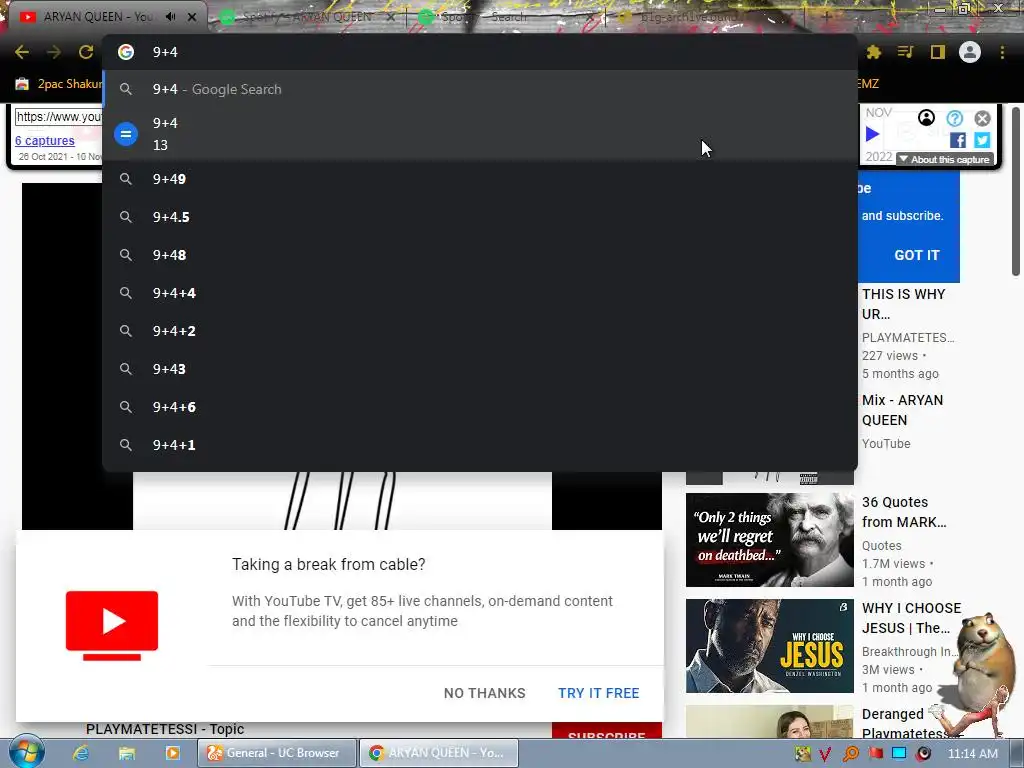Click the cyan monitor tray icon
Image resolution: width=1024 pixels, height=768 pixels.
pos(899,753)
